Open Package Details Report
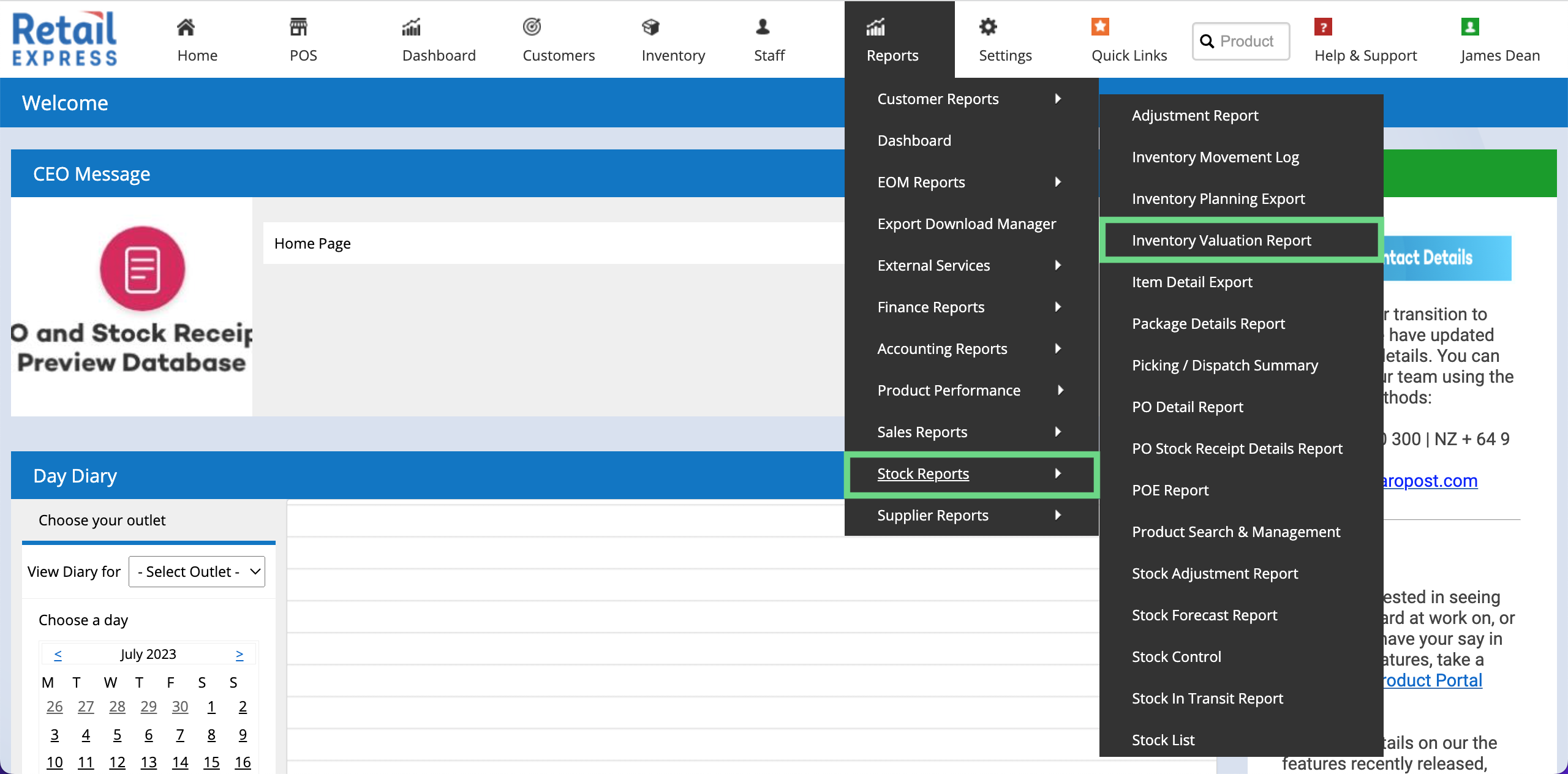 pos(1208,323)
